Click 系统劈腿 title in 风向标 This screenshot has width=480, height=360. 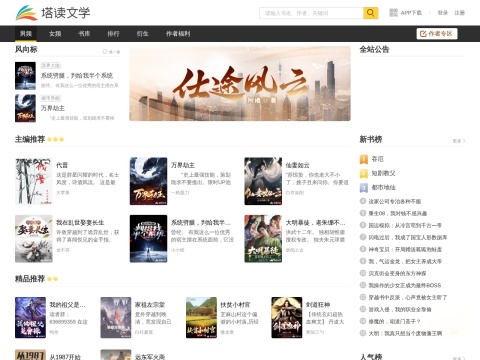coord(77,76)
